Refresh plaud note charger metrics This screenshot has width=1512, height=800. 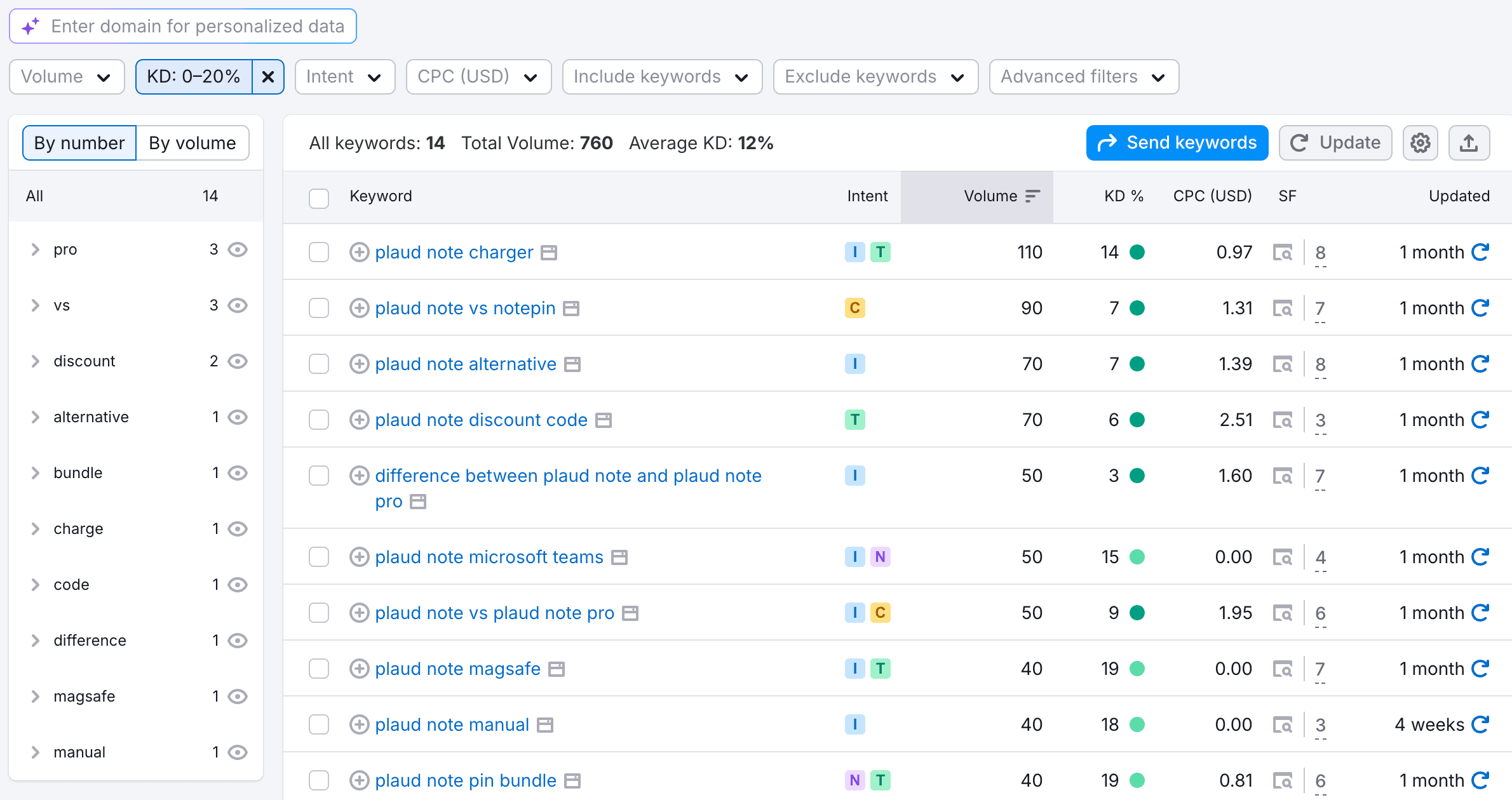click(1480, 252)
